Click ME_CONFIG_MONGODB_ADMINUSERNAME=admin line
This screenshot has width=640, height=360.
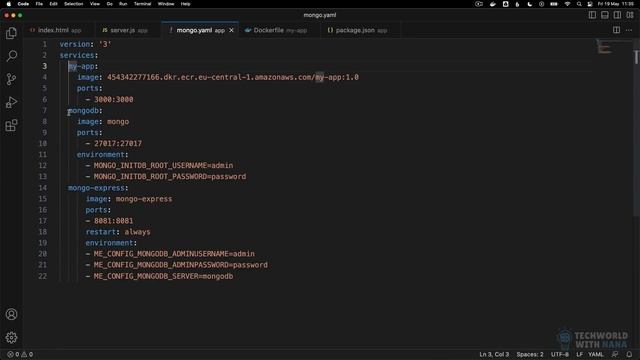pyautogui.click(x=174, y=254)
